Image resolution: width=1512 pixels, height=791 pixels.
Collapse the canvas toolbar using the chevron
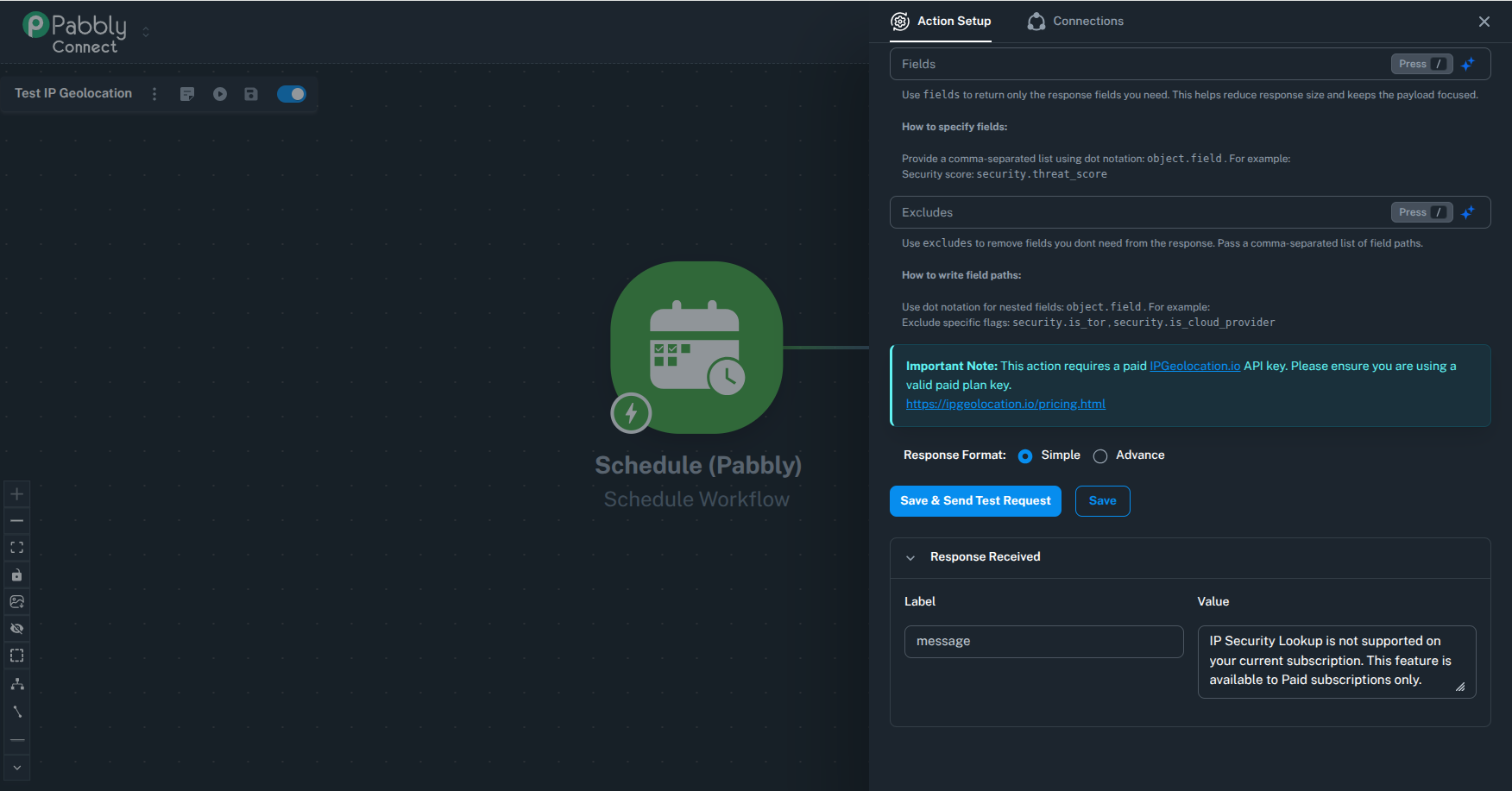tap(16, 768)
